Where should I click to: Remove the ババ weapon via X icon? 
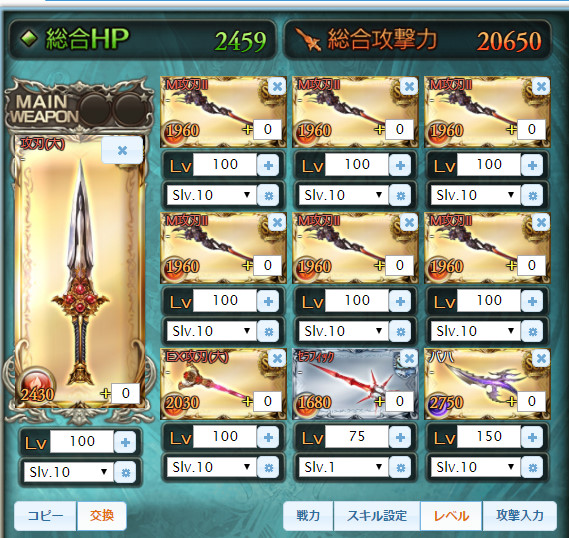click(541, 359)
